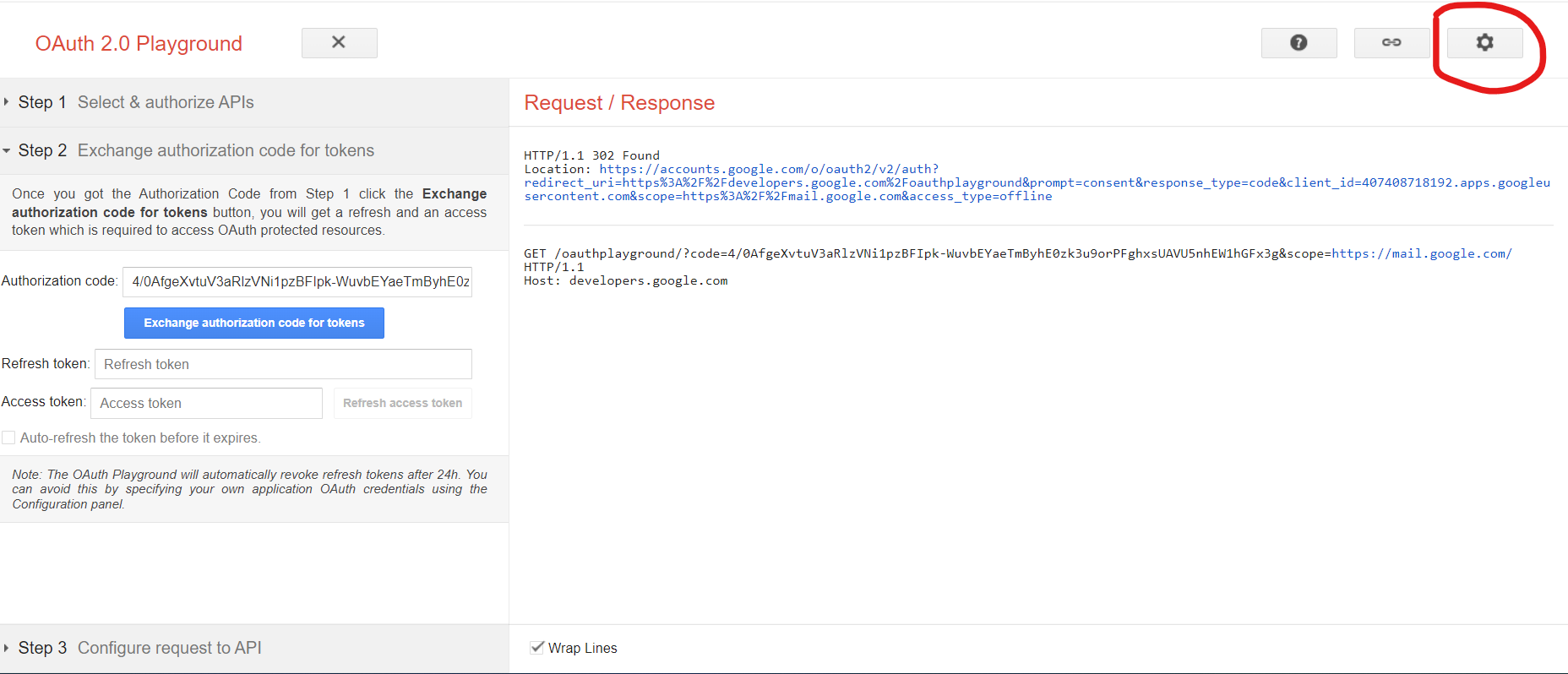The height and width of the screenshot is (674, 1568).
Task: Click the Request / Response heading
Action: (619, 102)
